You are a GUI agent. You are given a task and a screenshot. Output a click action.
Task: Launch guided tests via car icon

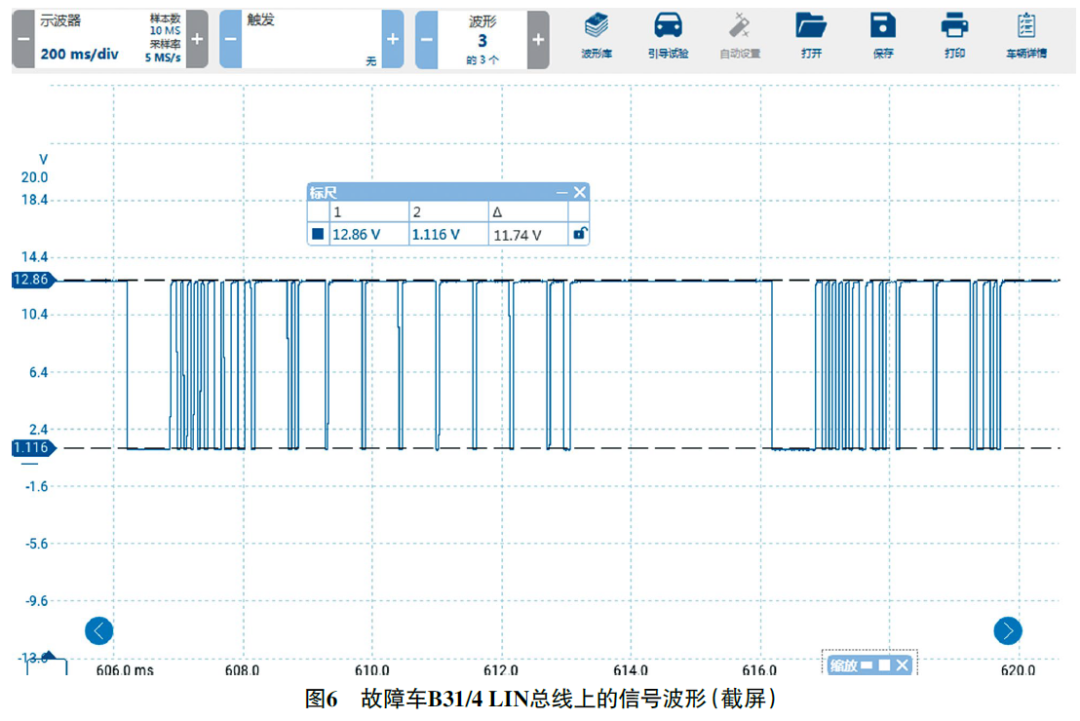coord(667,35)
